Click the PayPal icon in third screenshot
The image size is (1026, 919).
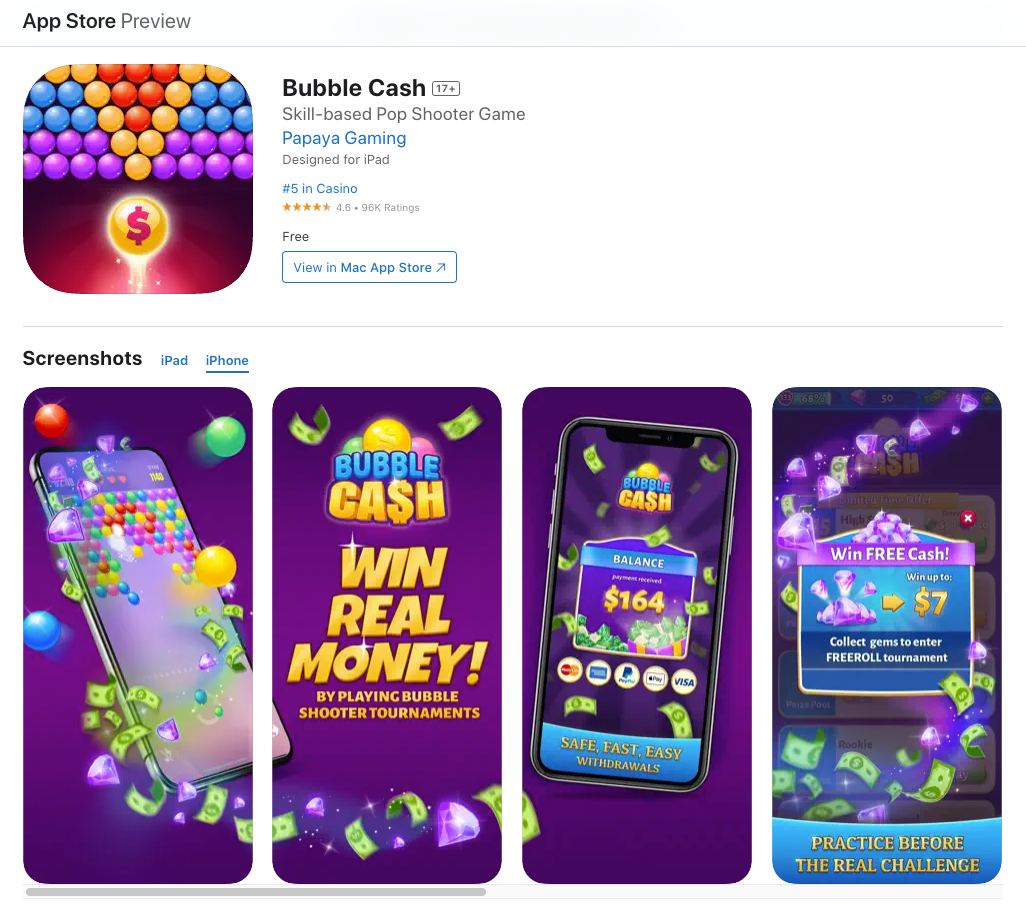click(626, 675)
